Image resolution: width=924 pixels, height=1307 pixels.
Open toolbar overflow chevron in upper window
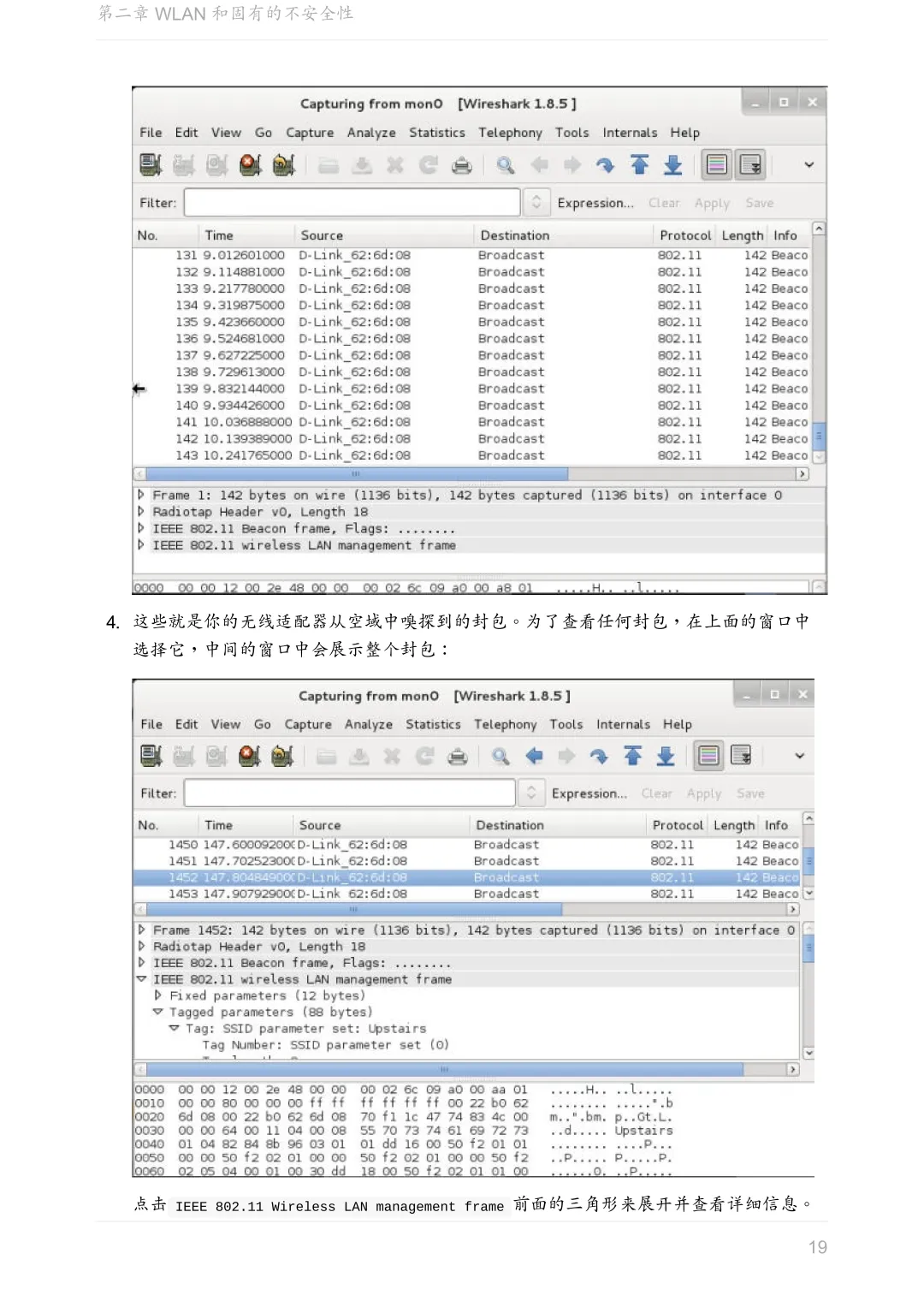click(x=808, y=165)
